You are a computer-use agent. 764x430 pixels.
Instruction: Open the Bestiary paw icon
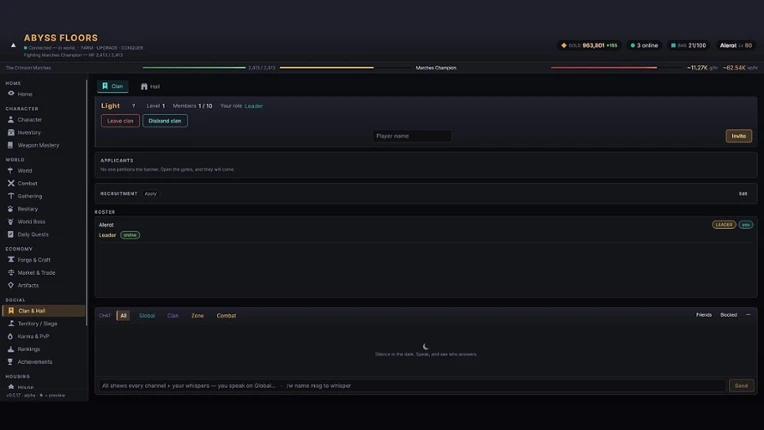pos(11,208)
